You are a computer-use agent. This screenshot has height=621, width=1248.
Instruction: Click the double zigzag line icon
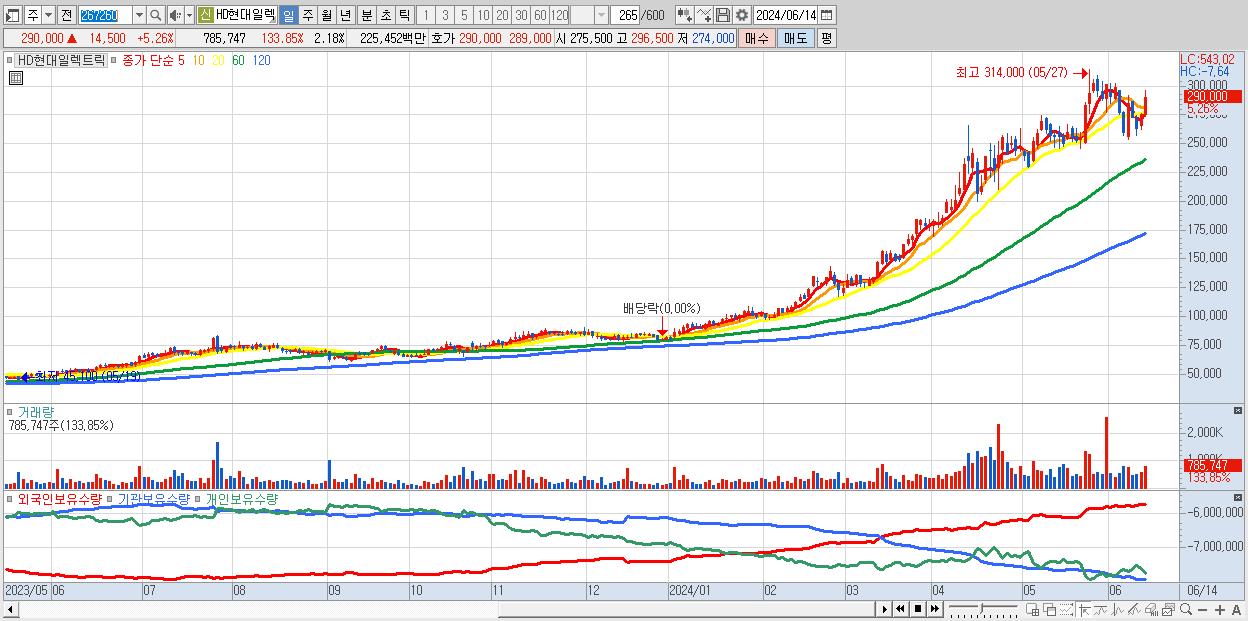[x=1134, y=610]
